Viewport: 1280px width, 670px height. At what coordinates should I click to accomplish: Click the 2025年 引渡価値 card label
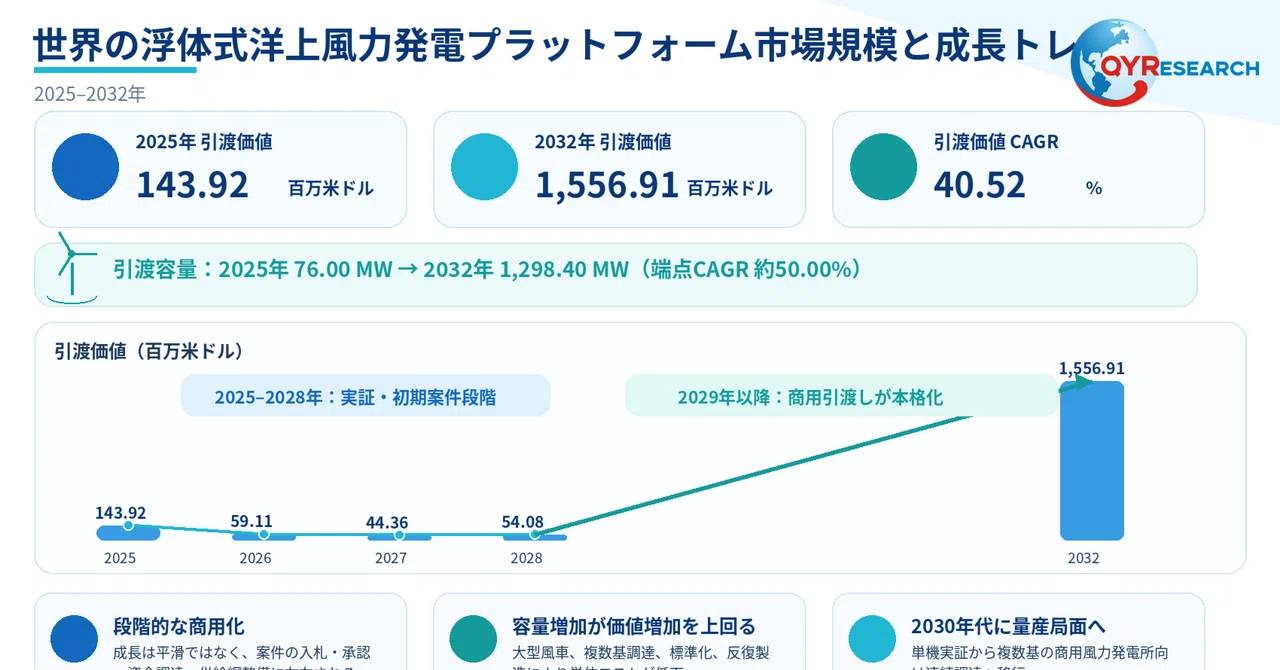tap(204, 142)
